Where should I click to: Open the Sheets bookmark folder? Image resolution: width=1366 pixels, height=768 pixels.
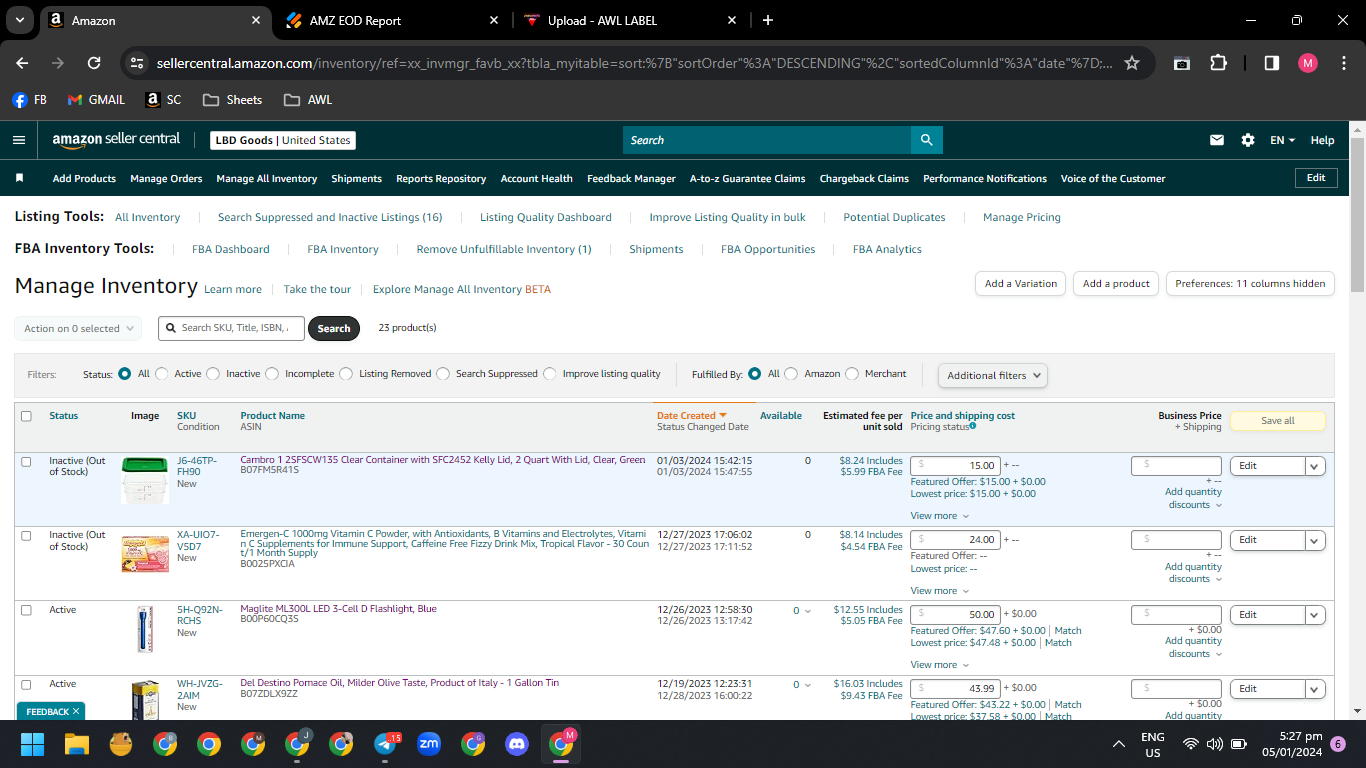(x=232, y=100)
